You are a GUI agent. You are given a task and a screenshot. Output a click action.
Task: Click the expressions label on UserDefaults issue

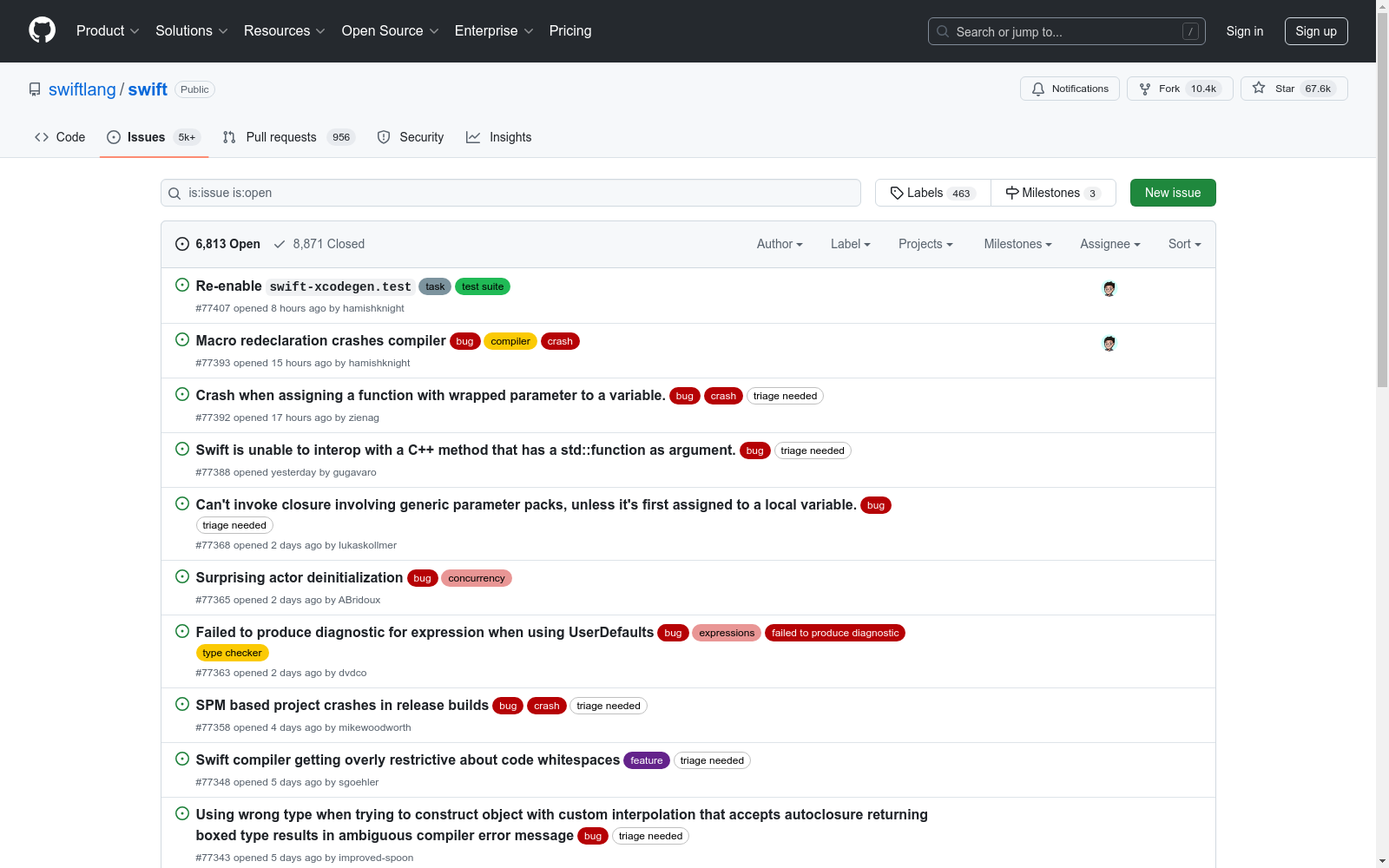727,633
